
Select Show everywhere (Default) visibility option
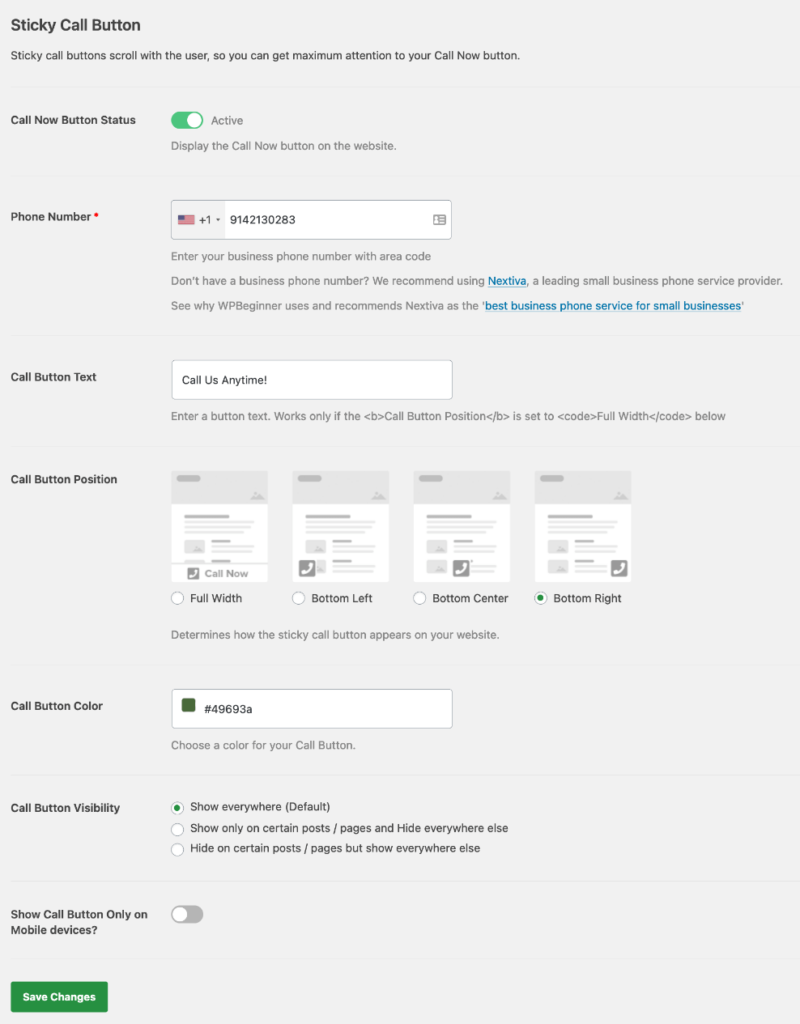coord(178,807)
